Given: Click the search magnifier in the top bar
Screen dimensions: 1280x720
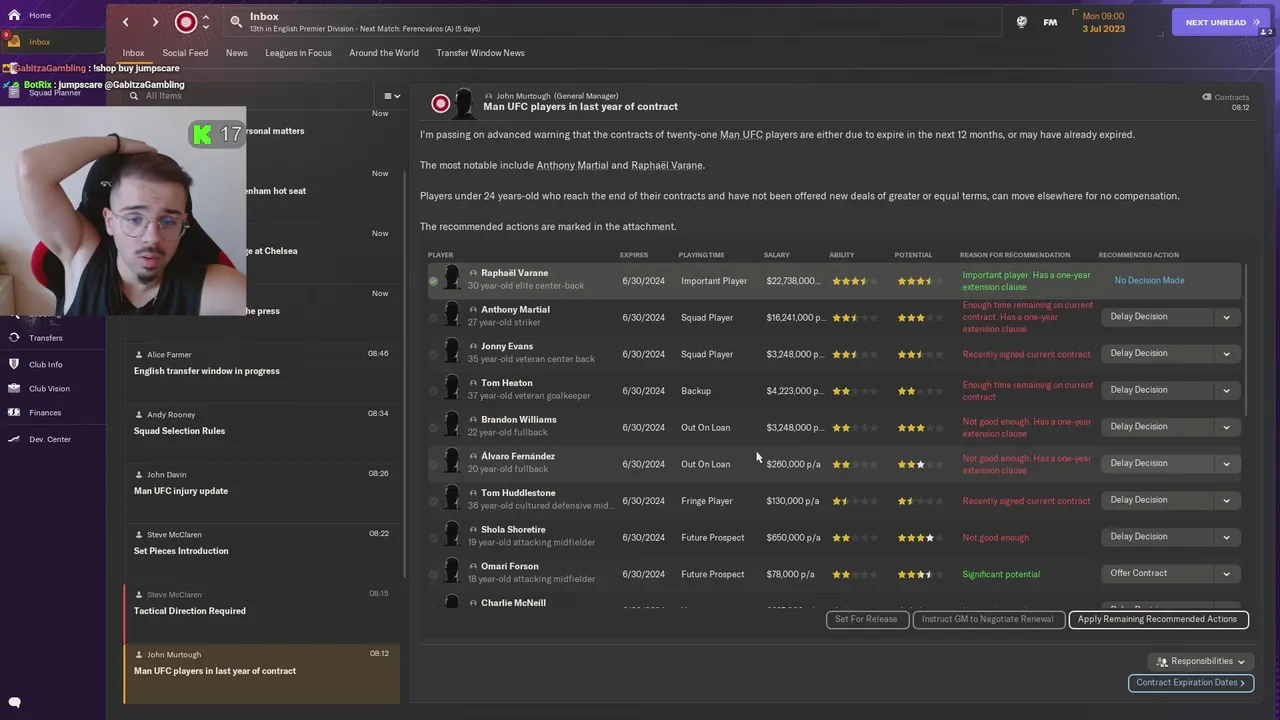Looking at the screenshot, I should (236, 21).
